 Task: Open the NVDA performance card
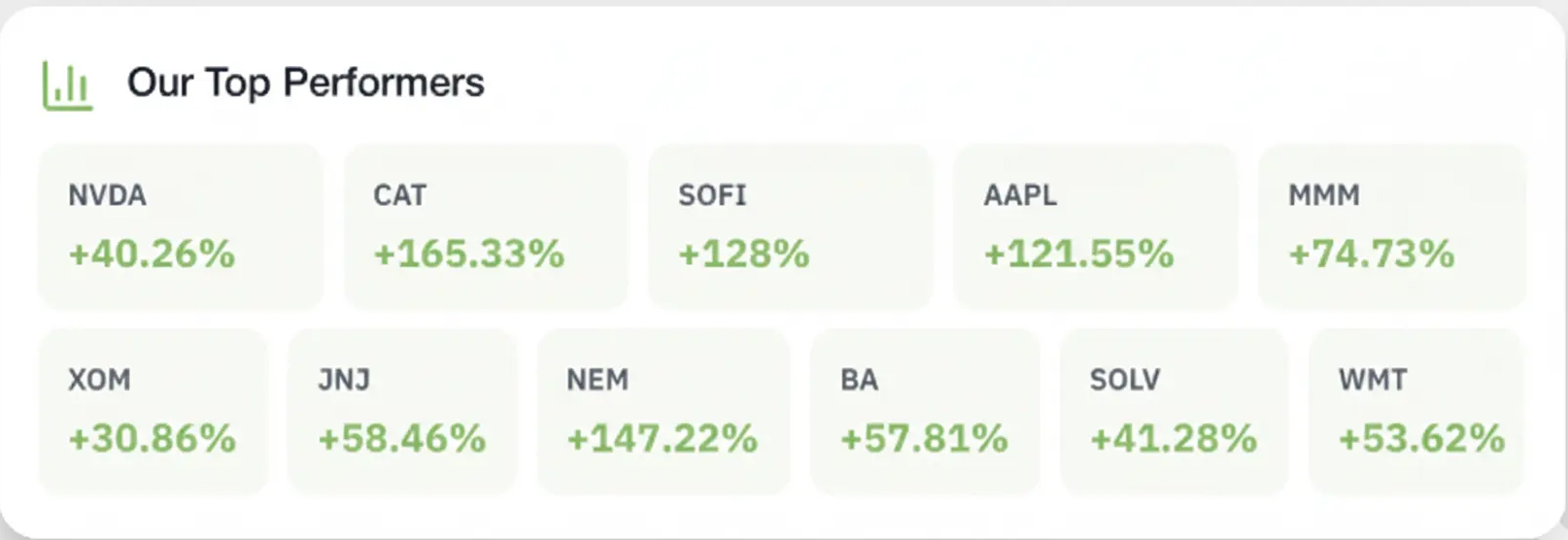180,225
